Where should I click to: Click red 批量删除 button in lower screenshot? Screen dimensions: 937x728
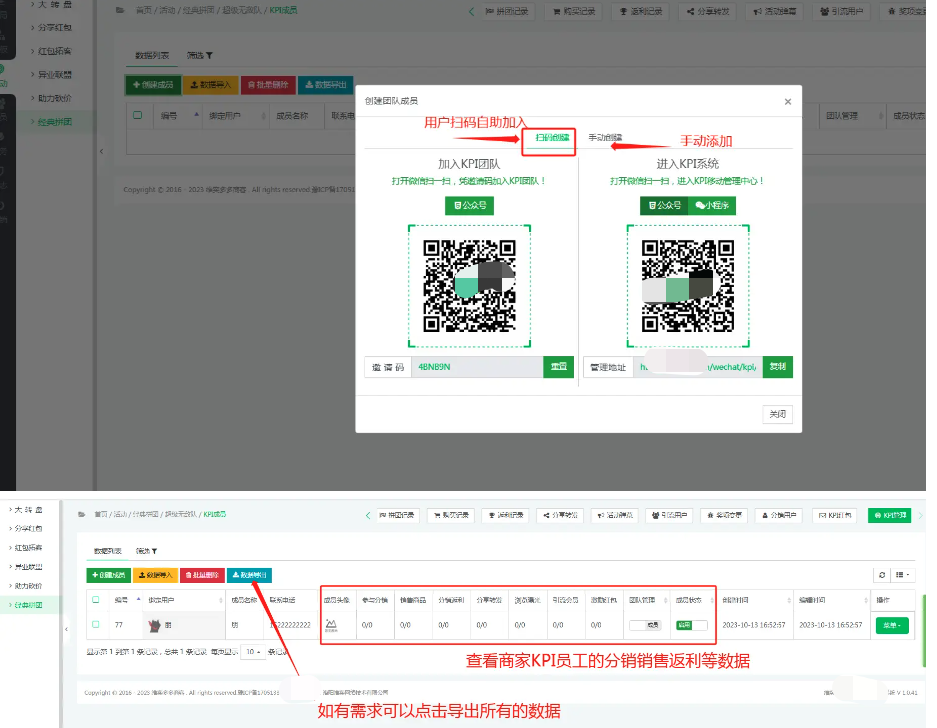click(202, 575)
